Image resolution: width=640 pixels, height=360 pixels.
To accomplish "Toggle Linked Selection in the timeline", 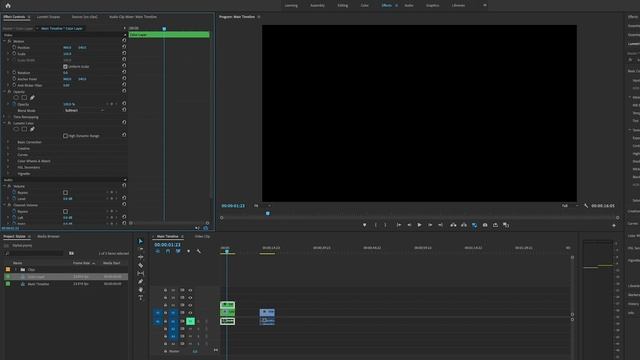I will (x=178, y=251).
